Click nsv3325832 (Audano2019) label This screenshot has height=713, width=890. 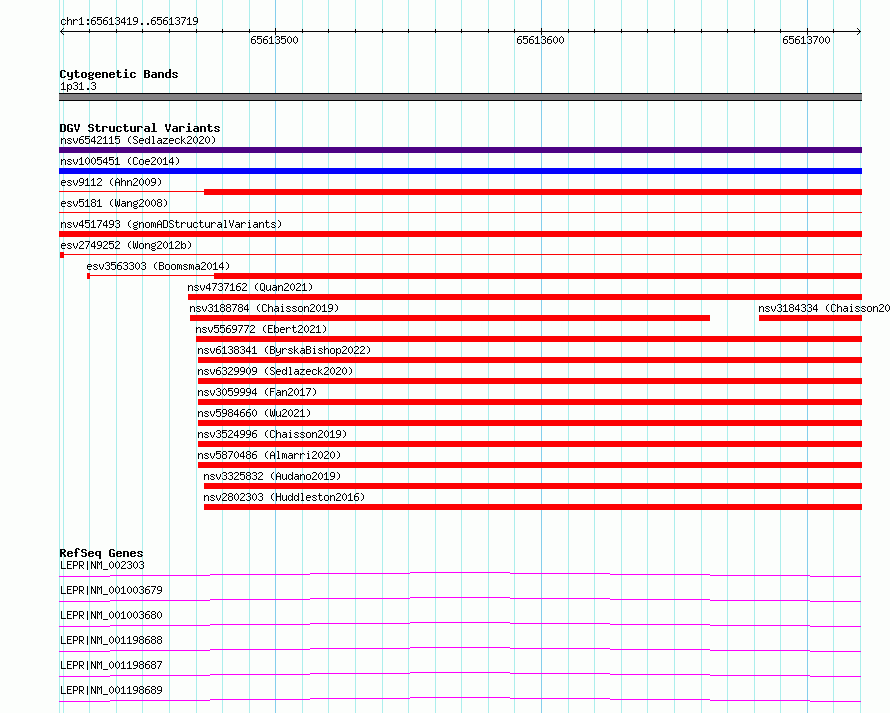click(x=272, y=476)
